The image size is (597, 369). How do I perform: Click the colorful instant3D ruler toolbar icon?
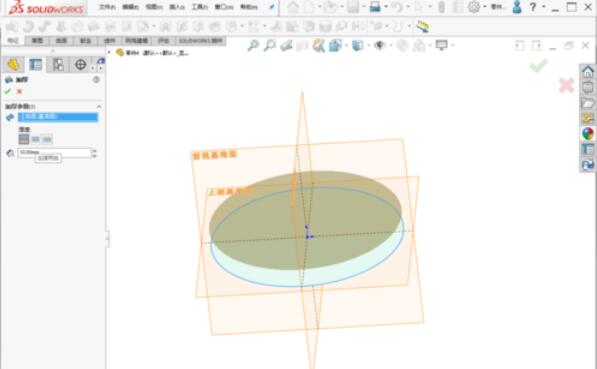tap(422, 26)
